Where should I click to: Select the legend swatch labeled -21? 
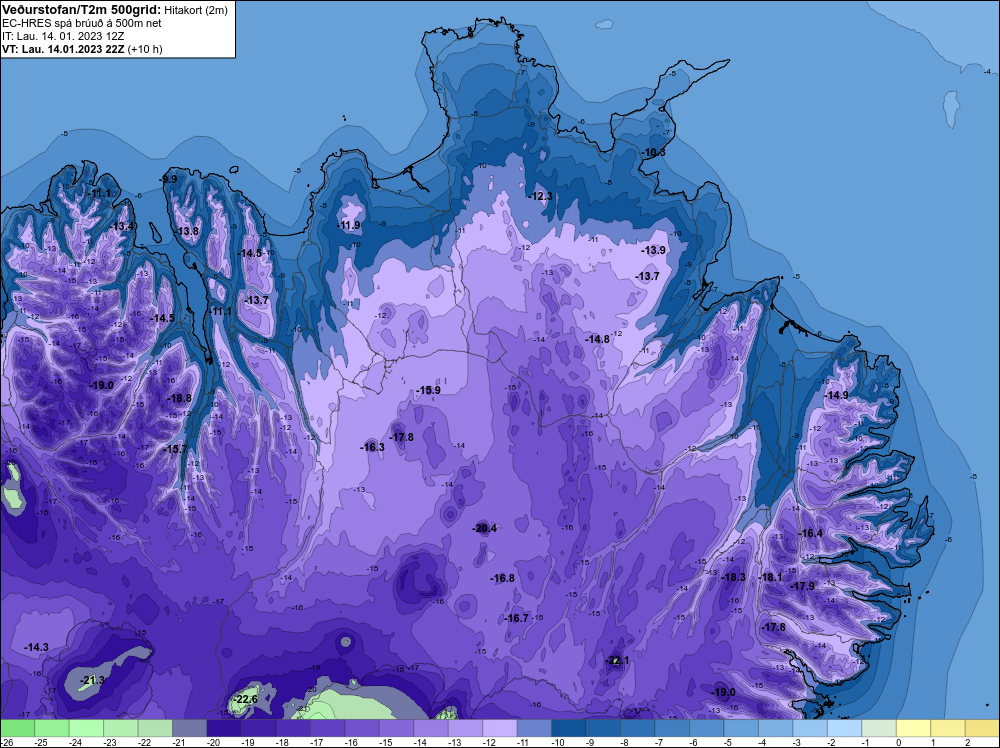[x=189, y=728]
